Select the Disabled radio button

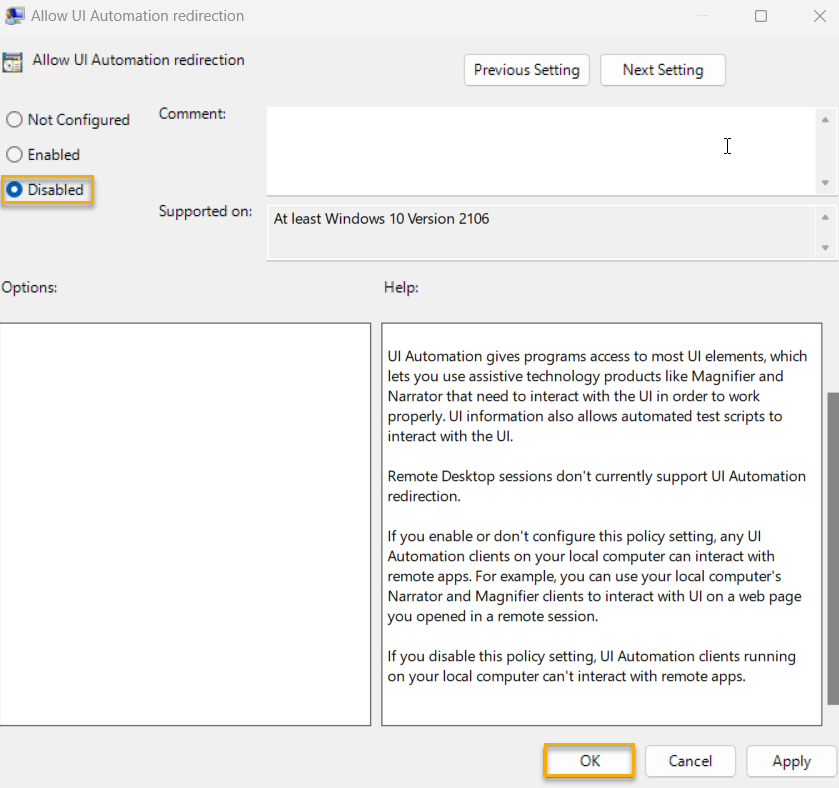tap(14, 189)
